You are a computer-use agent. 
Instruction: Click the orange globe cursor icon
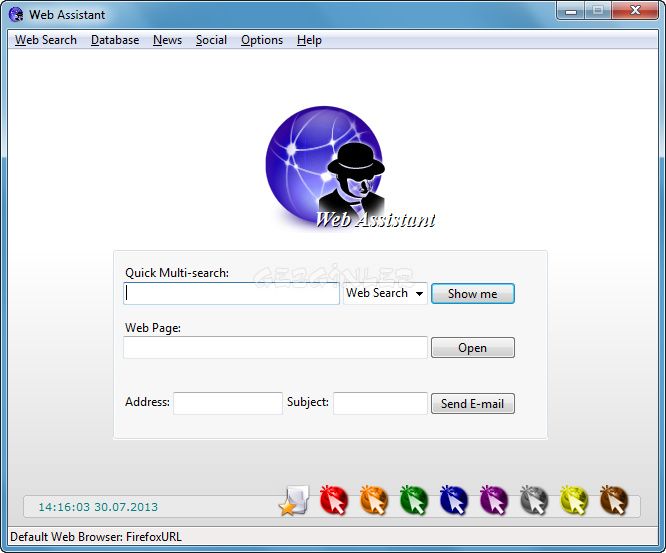point(374,500)
